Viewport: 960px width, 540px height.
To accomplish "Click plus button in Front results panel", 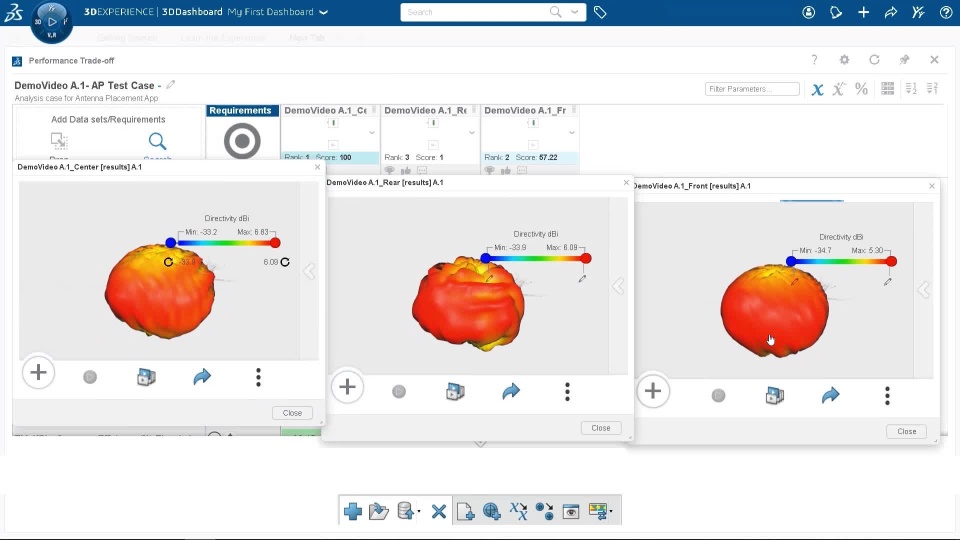I will point(653,391).
